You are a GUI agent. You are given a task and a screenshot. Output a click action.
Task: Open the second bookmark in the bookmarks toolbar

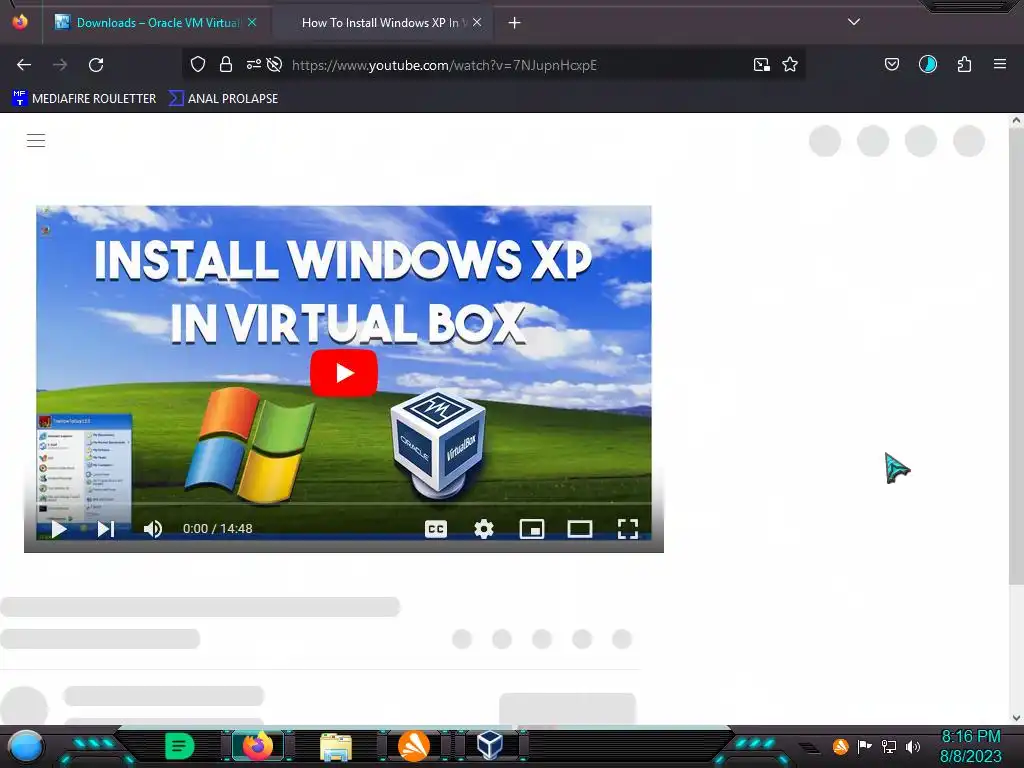pyautogui.click(x=223, y=99)
